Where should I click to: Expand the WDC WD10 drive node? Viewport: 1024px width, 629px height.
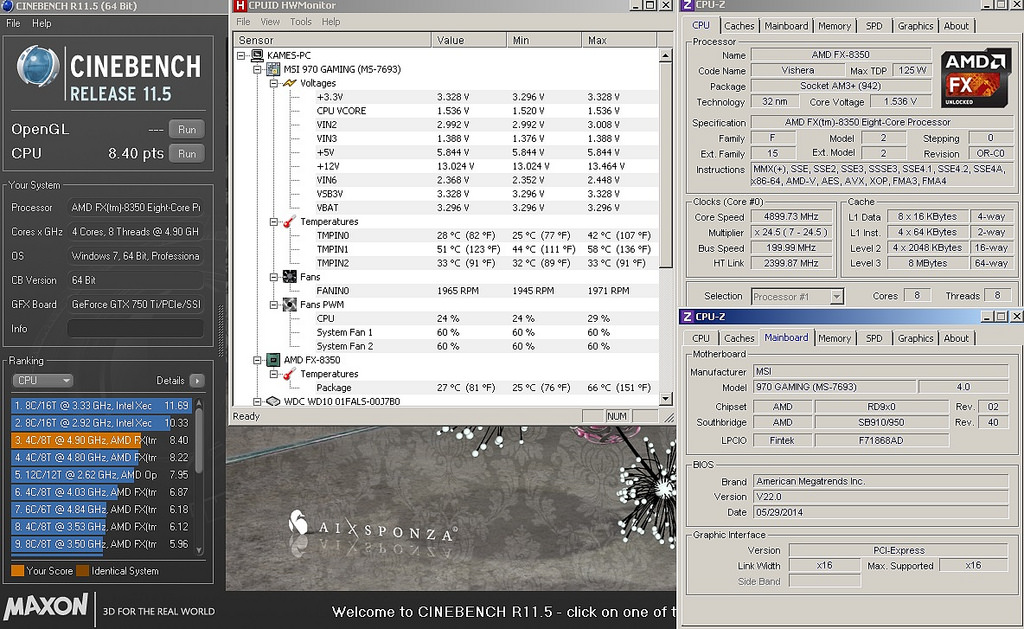pyautogui.click(x=257, y=401)
